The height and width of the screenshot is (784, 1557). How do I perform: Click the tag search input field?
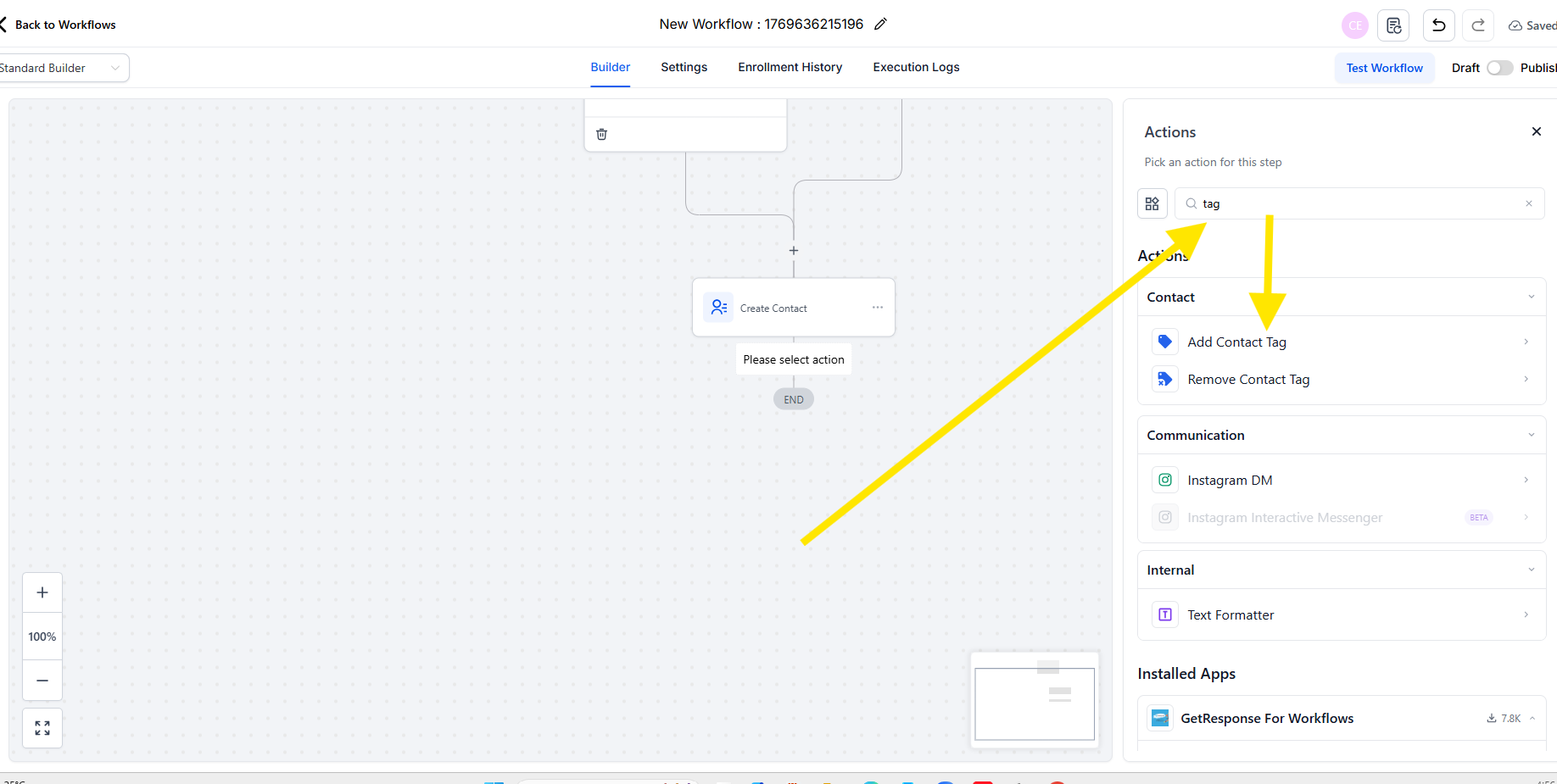pyautogui.click(x=1357, y=203)
